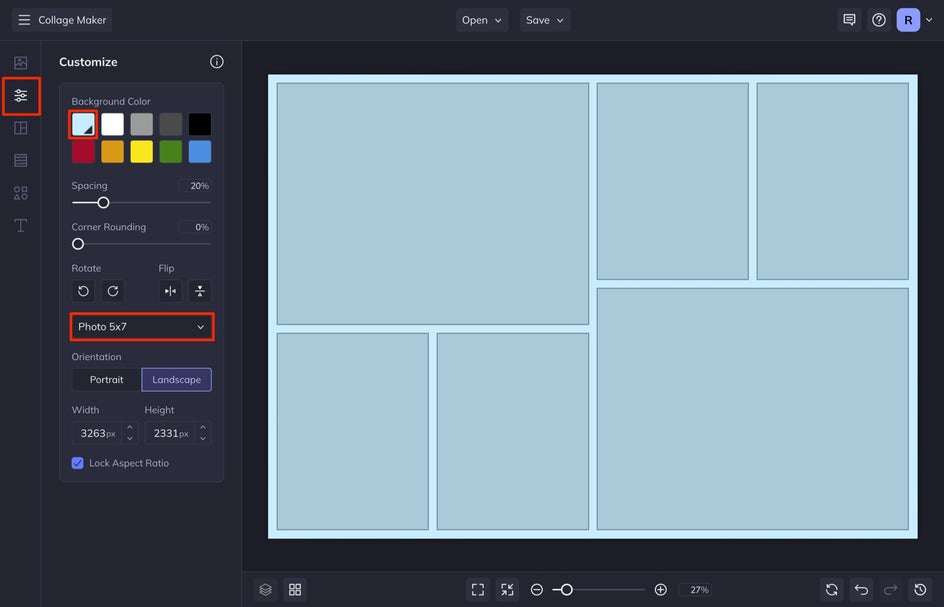The height and width of the screenshot is (607, 944).
Task: Zoom in with the plus icon
Action: pos(660,590)
